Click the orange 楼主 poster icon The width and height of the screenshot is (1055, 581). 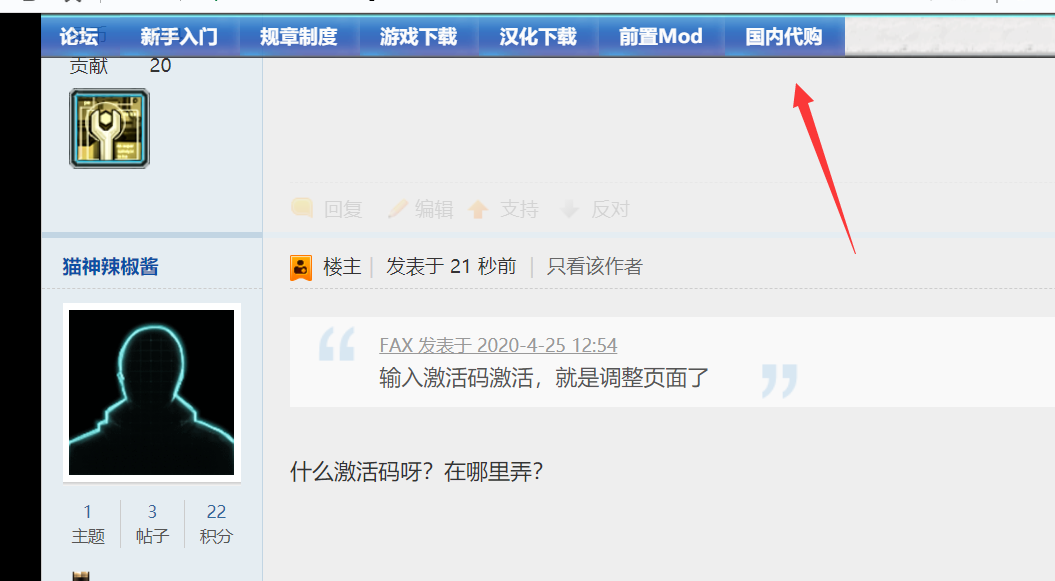[x=301, y=268]
